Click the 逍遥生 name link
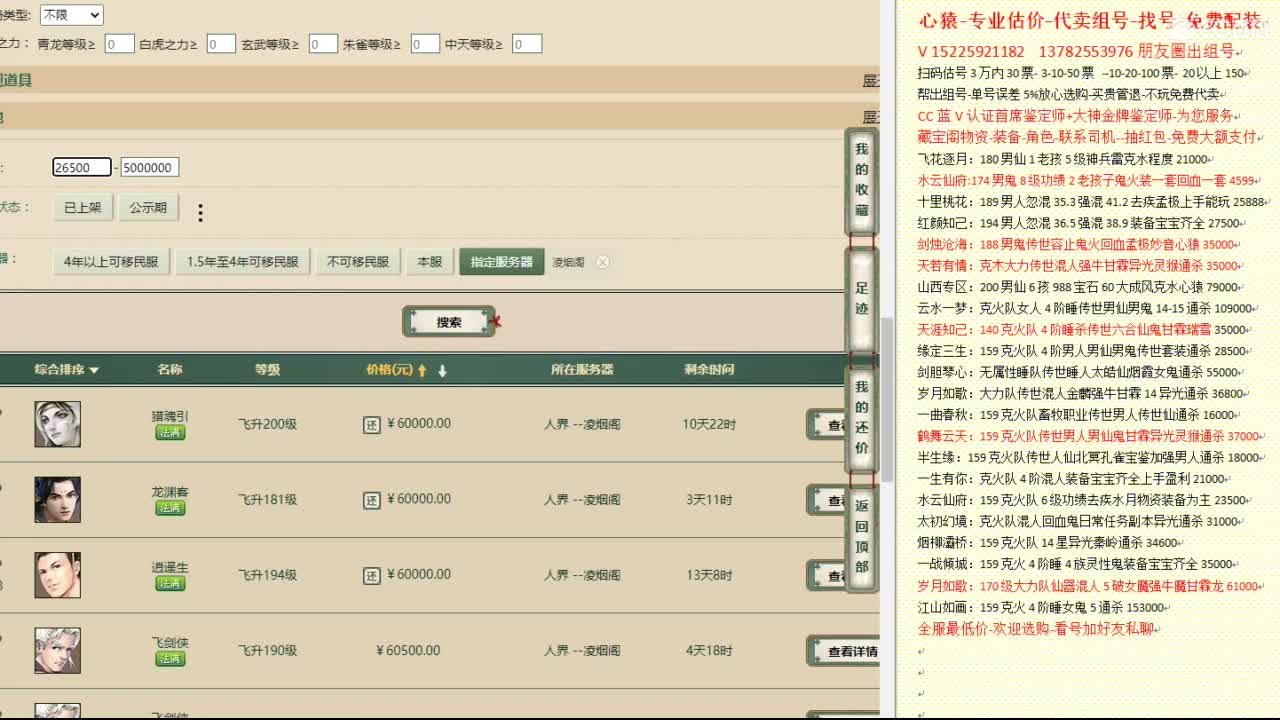 (170, 567)
